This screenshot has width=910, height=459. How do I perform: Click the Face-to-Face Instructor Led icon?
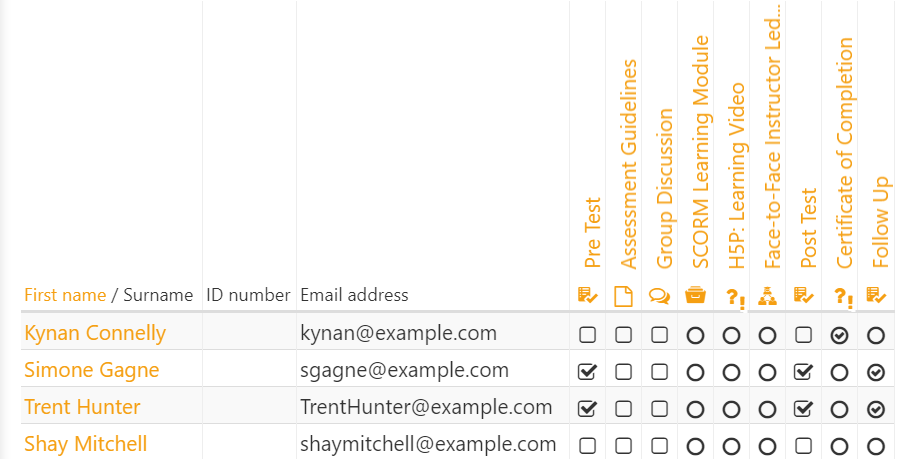coord(767,296)
